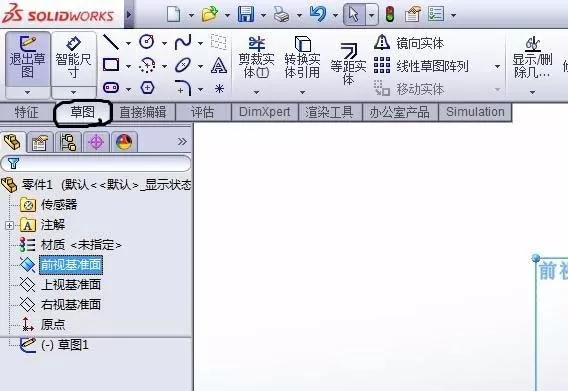The image size is (568, 391).
Task: Expand the SolidWorks menu arrow beside logo
Action: 129,14
